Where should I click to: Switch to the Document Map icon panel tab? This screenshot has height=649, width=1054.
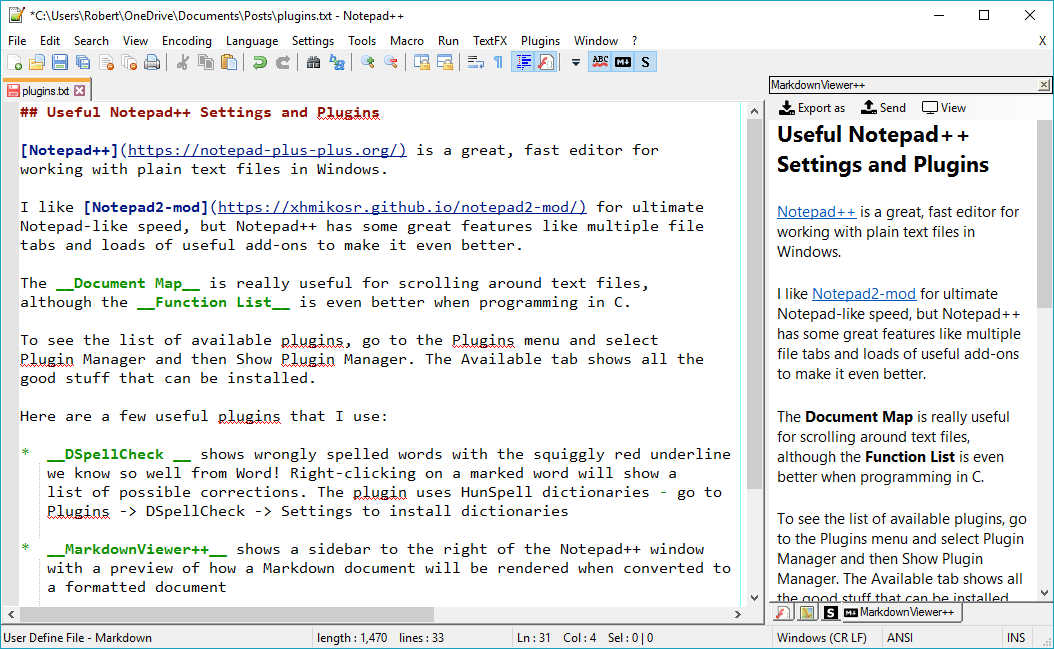click(x=807, y=613)
